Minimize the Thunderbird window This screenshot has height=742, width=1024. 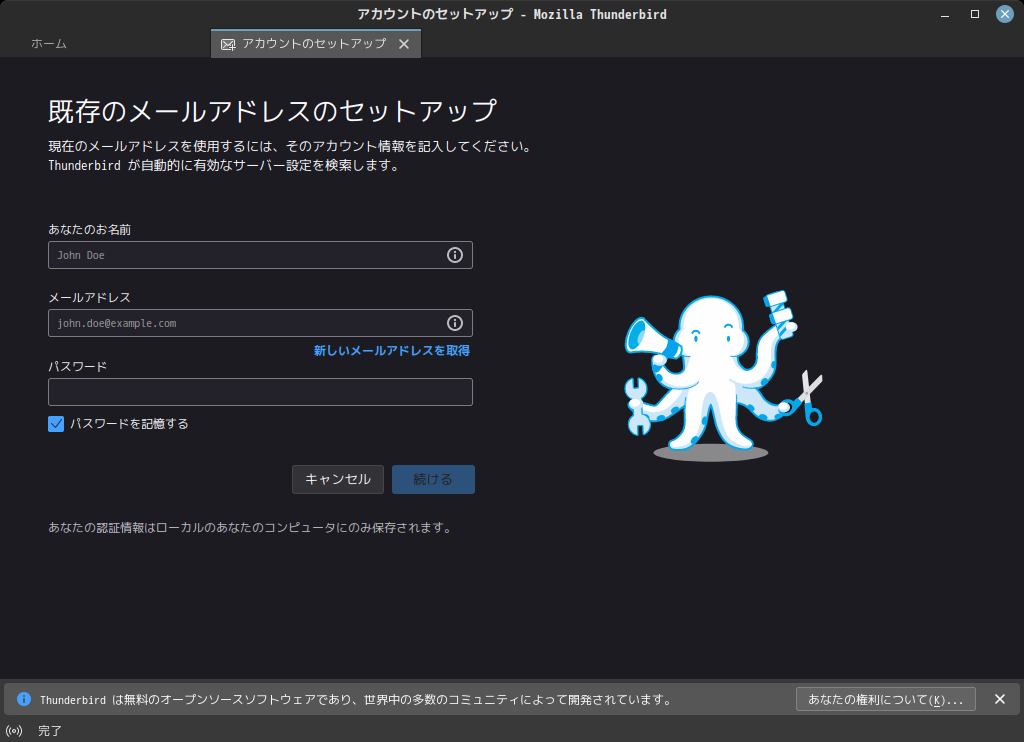[x=945, y=14]
